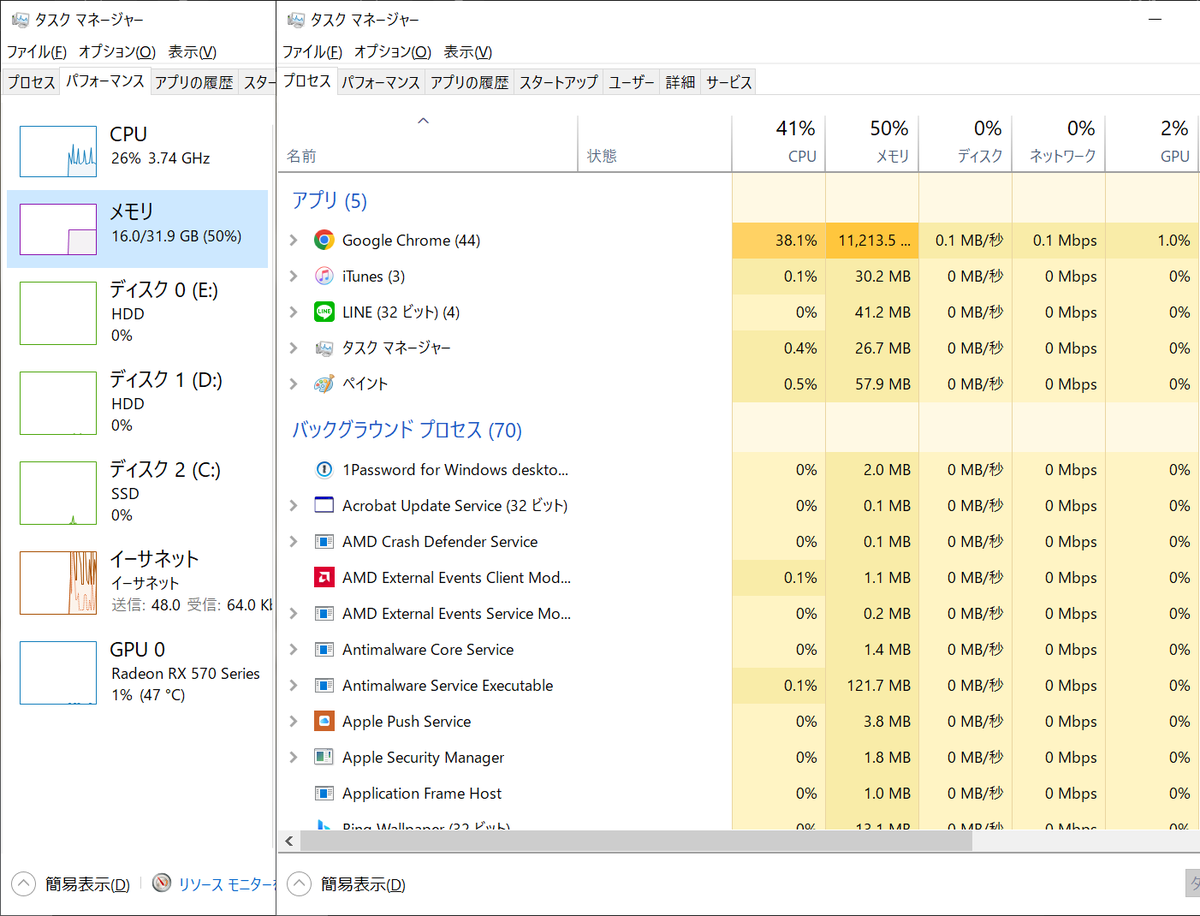Expand the Acrobat Update Service row
1200x916 pixels.
click(293, 506)
